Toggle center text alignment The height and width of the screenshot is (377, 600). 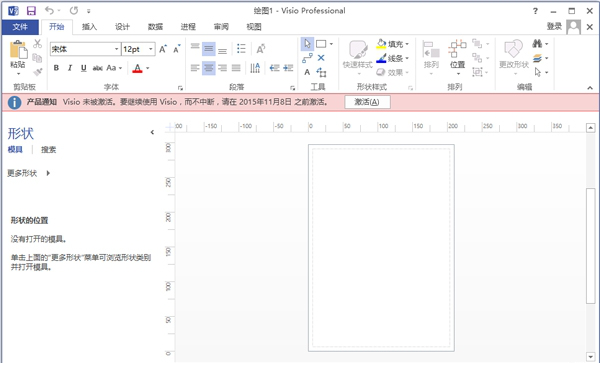(x=209, y=68)
